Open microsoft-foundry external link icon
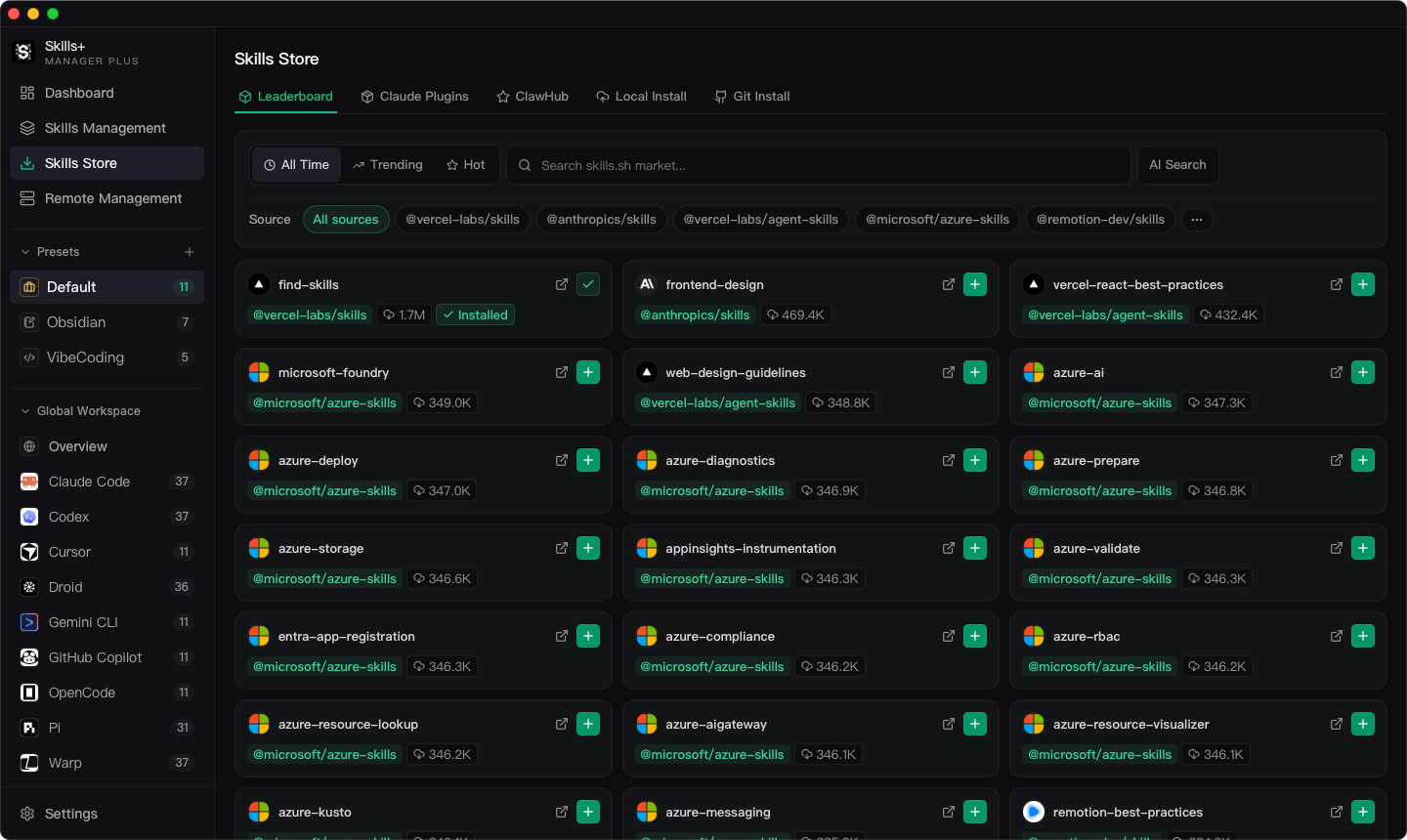Viewport: 1407px width, 840px height. click(x=562, y=372)
